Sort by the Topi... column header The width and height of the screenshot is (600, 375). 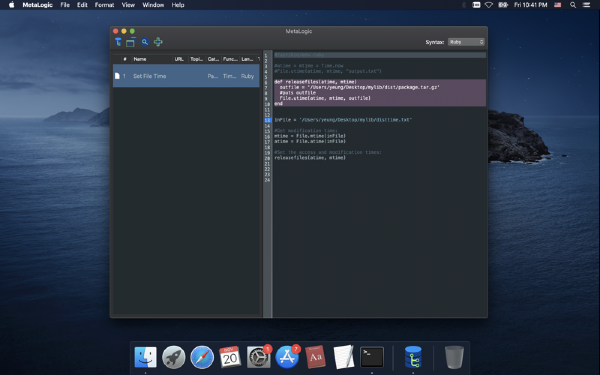point(197,59)
